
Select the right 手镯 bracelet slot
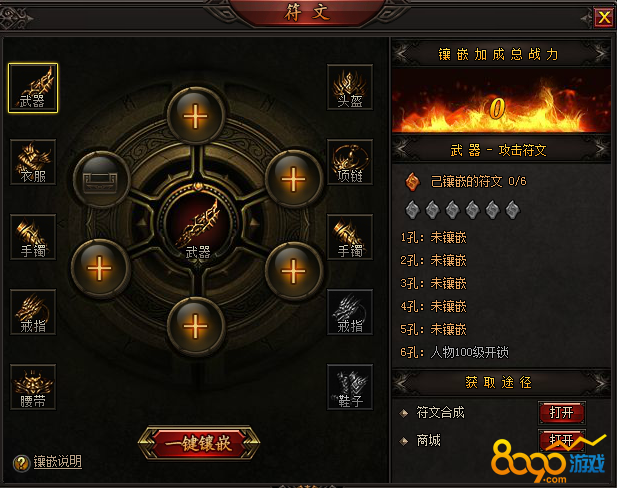pyautogui.click(x=350, y=237)
